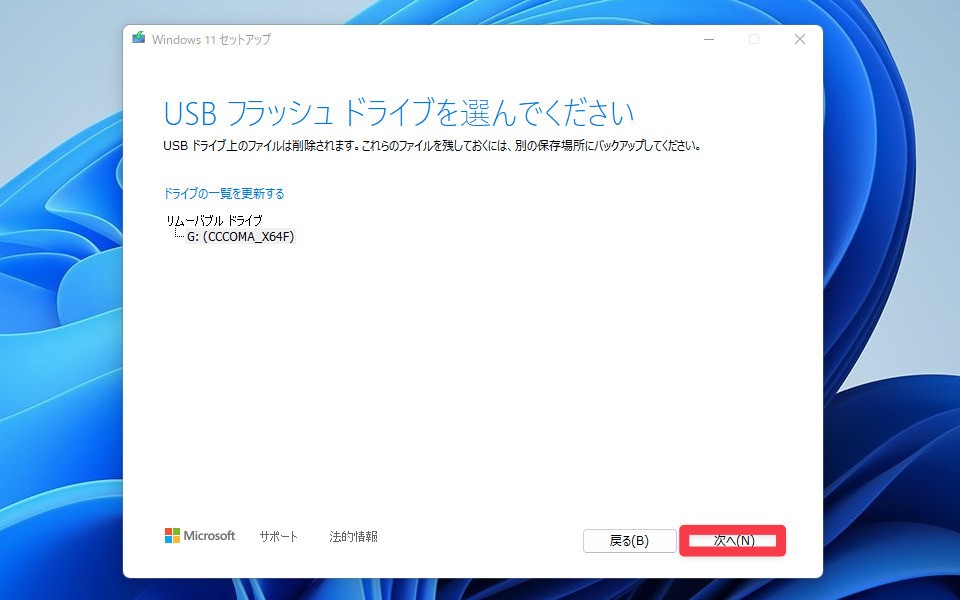Minimize the Windows 11 setup window
Image resolution: width=960 pixels, height=600 pixels.
(x=709, y=39)
